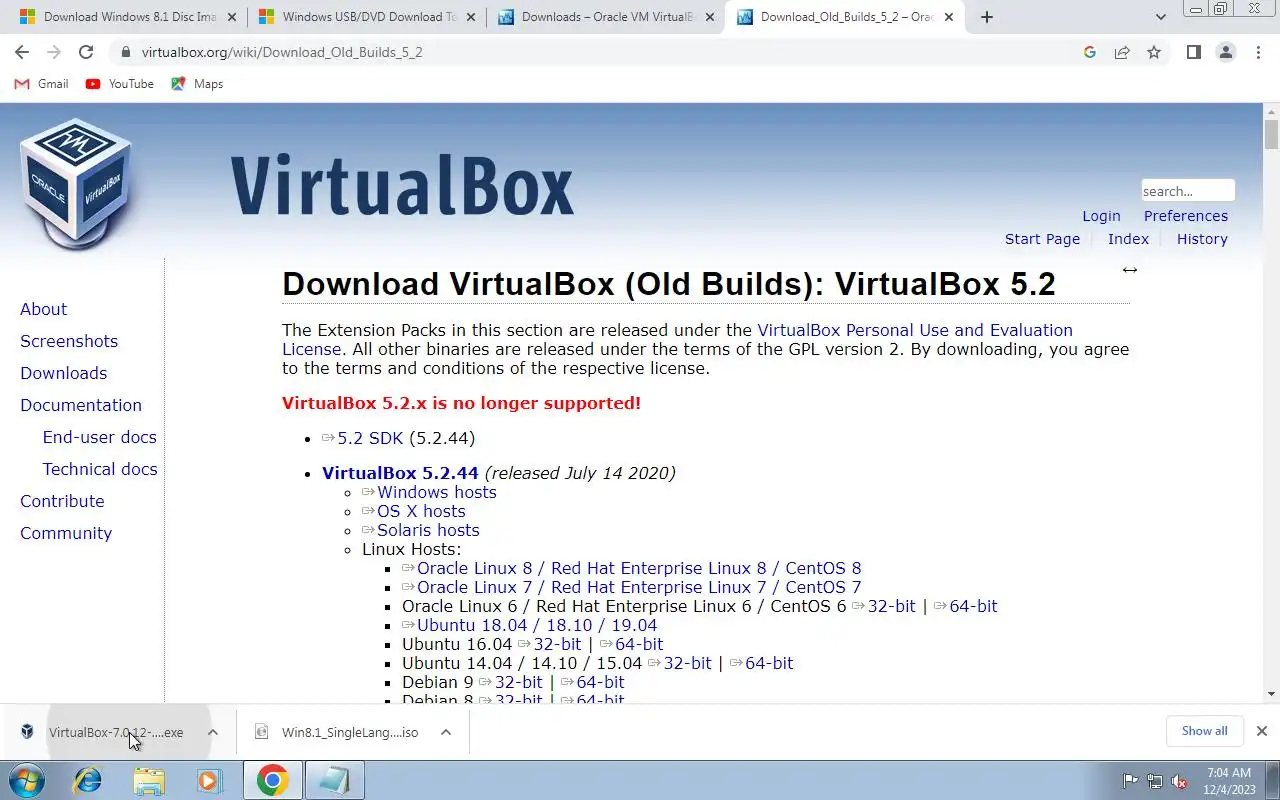Open Downloads in the sidebar
The height and width of the screenshot is (800, 1280).
(x=64, y=373)
